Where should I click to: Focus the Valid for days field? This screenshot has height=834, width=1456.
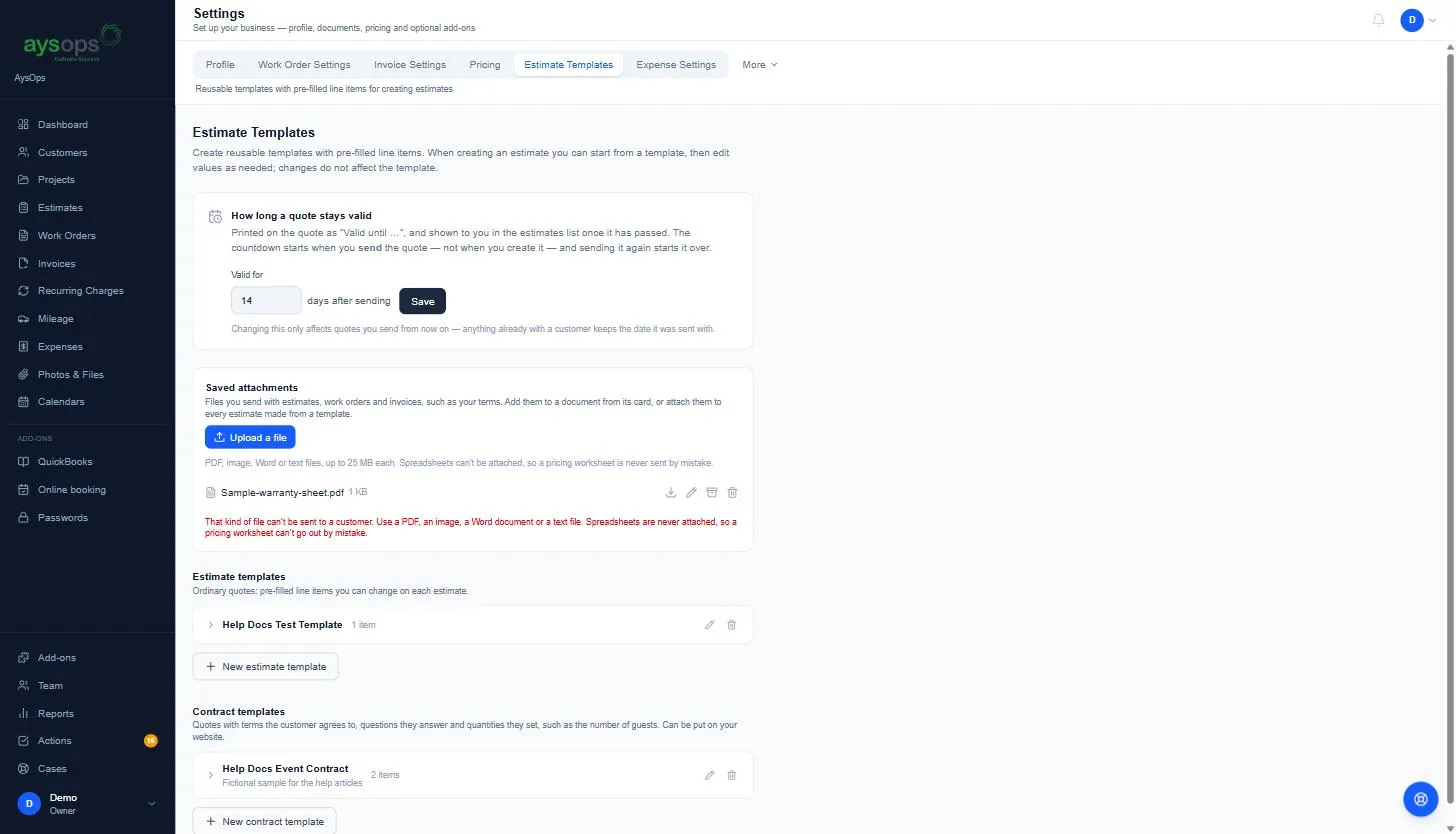coord(266,301)
